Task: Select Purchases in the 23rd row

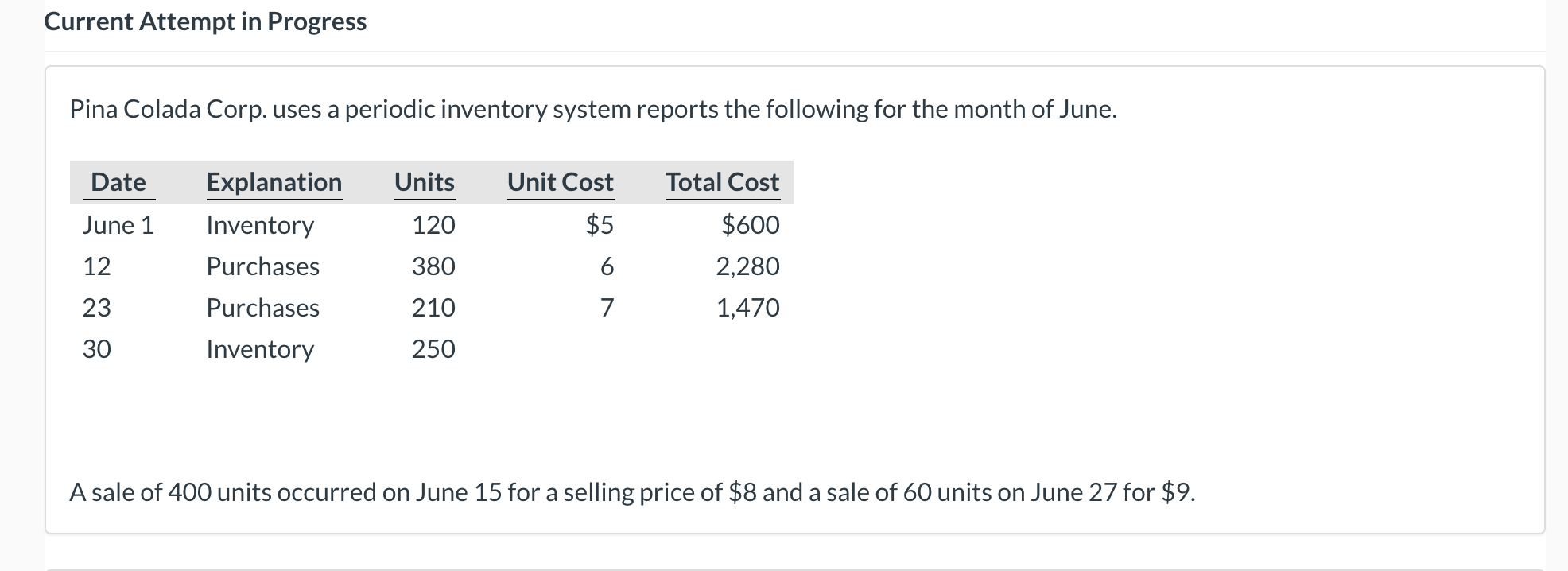Action: [262, 308]
